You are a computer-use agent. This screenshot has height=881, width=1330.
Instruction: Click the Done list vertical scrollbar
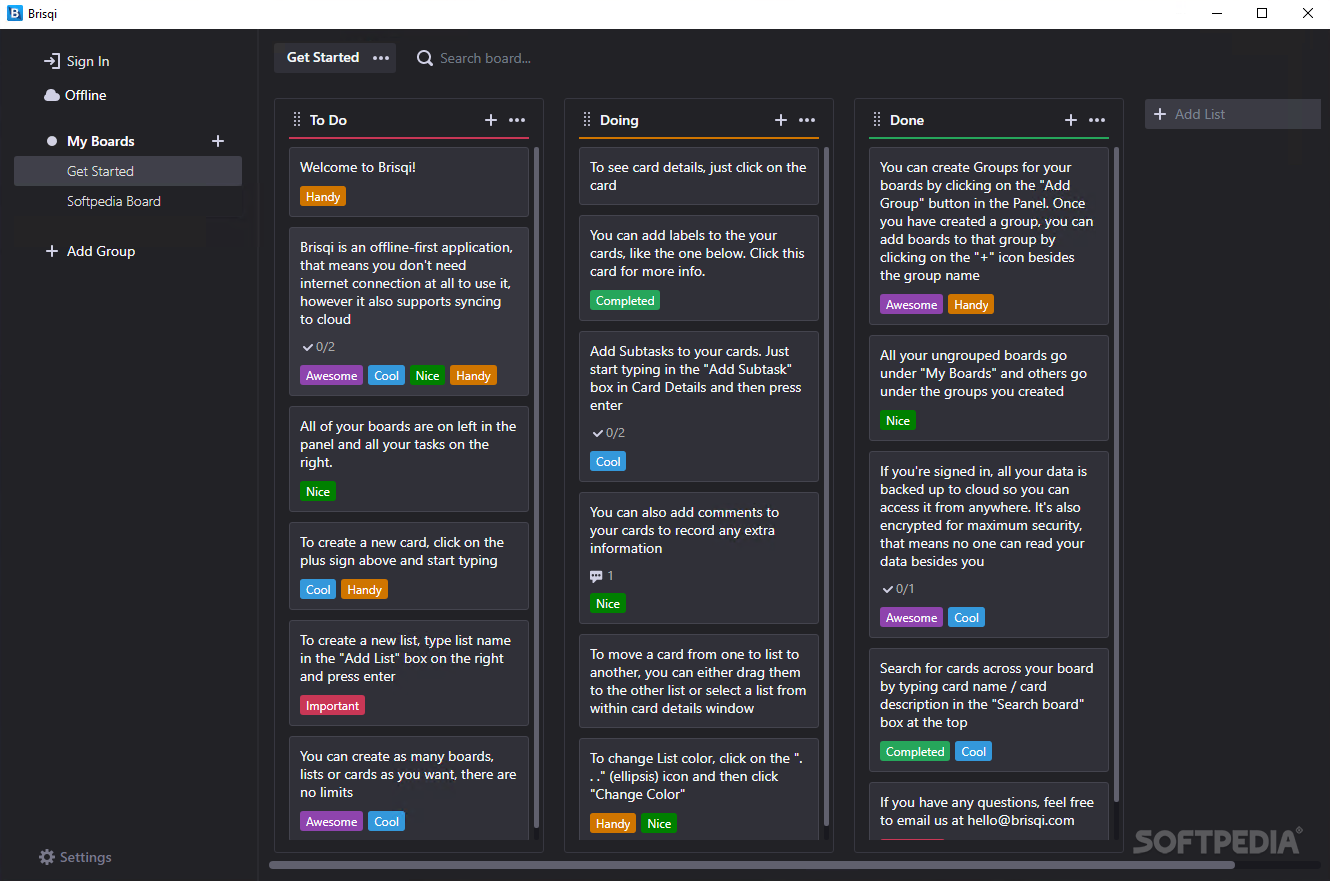1117,475
